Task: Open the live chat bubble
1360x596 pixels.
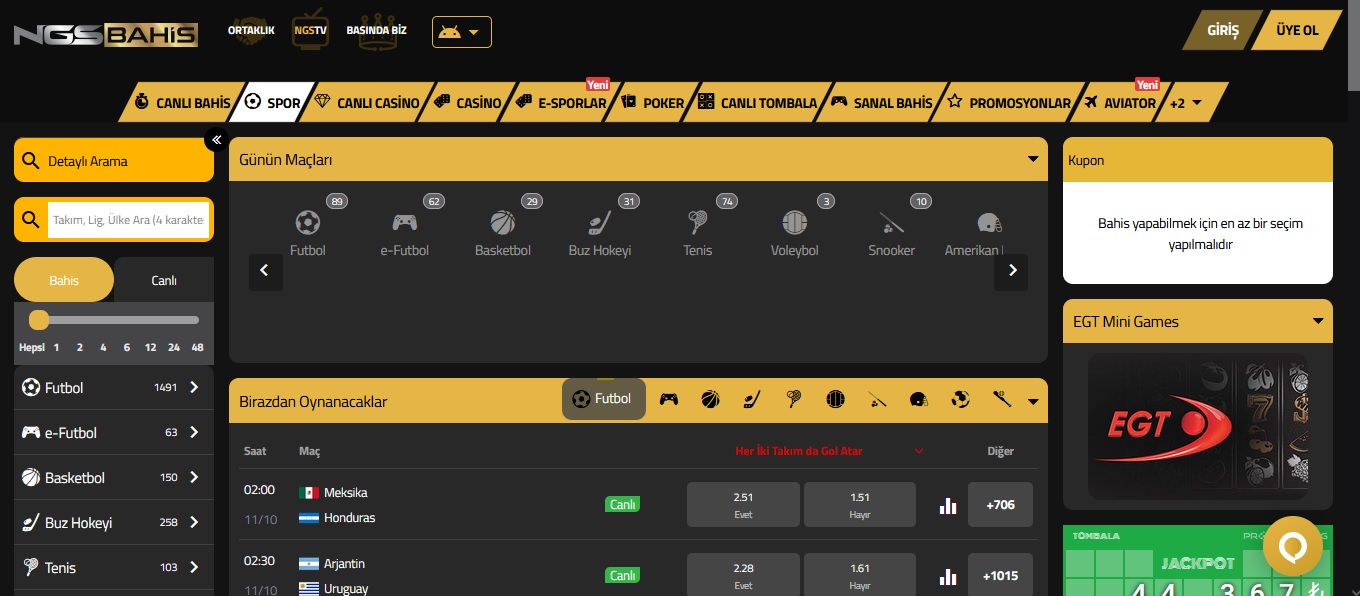Action: 1293,546
